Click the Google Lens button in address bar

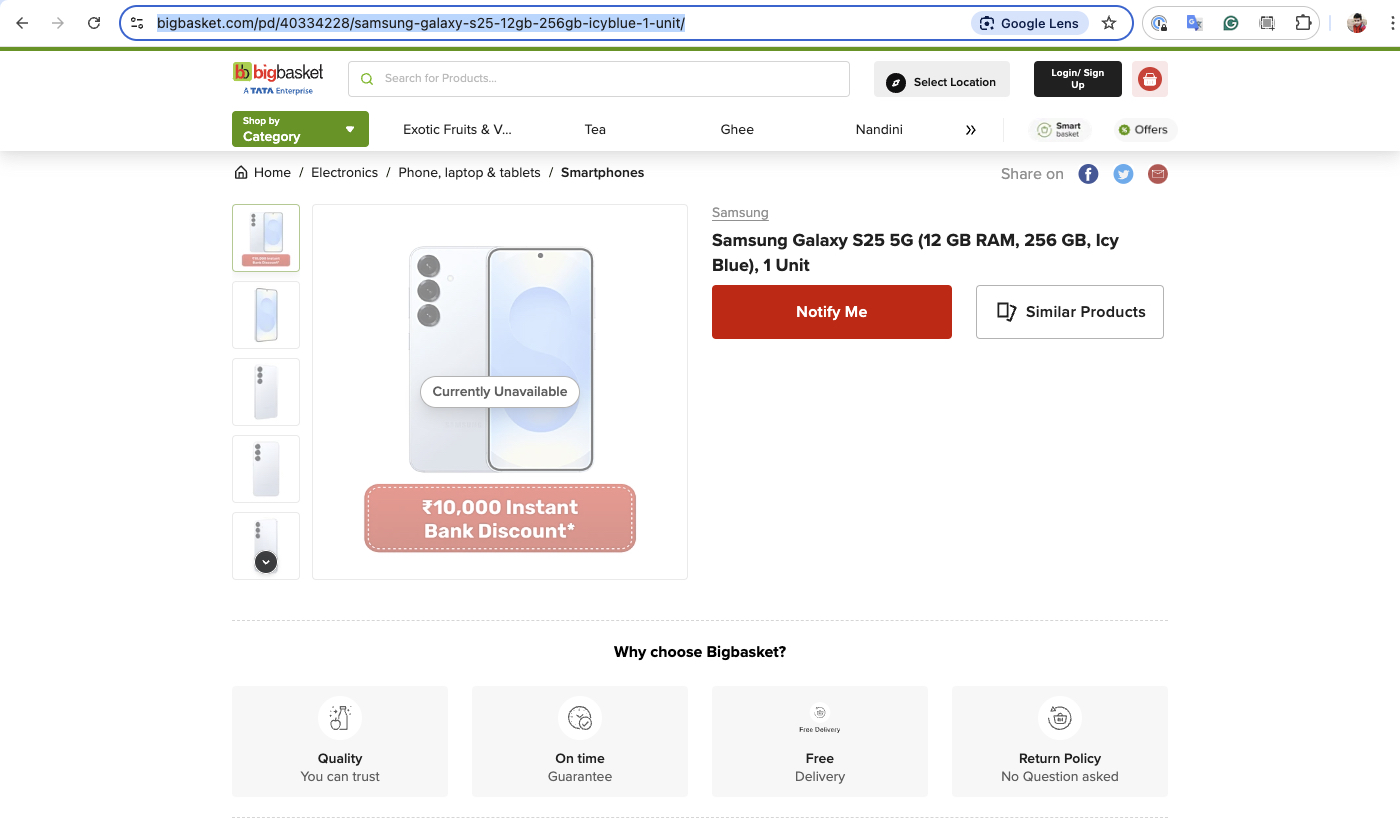[1029, 23]
